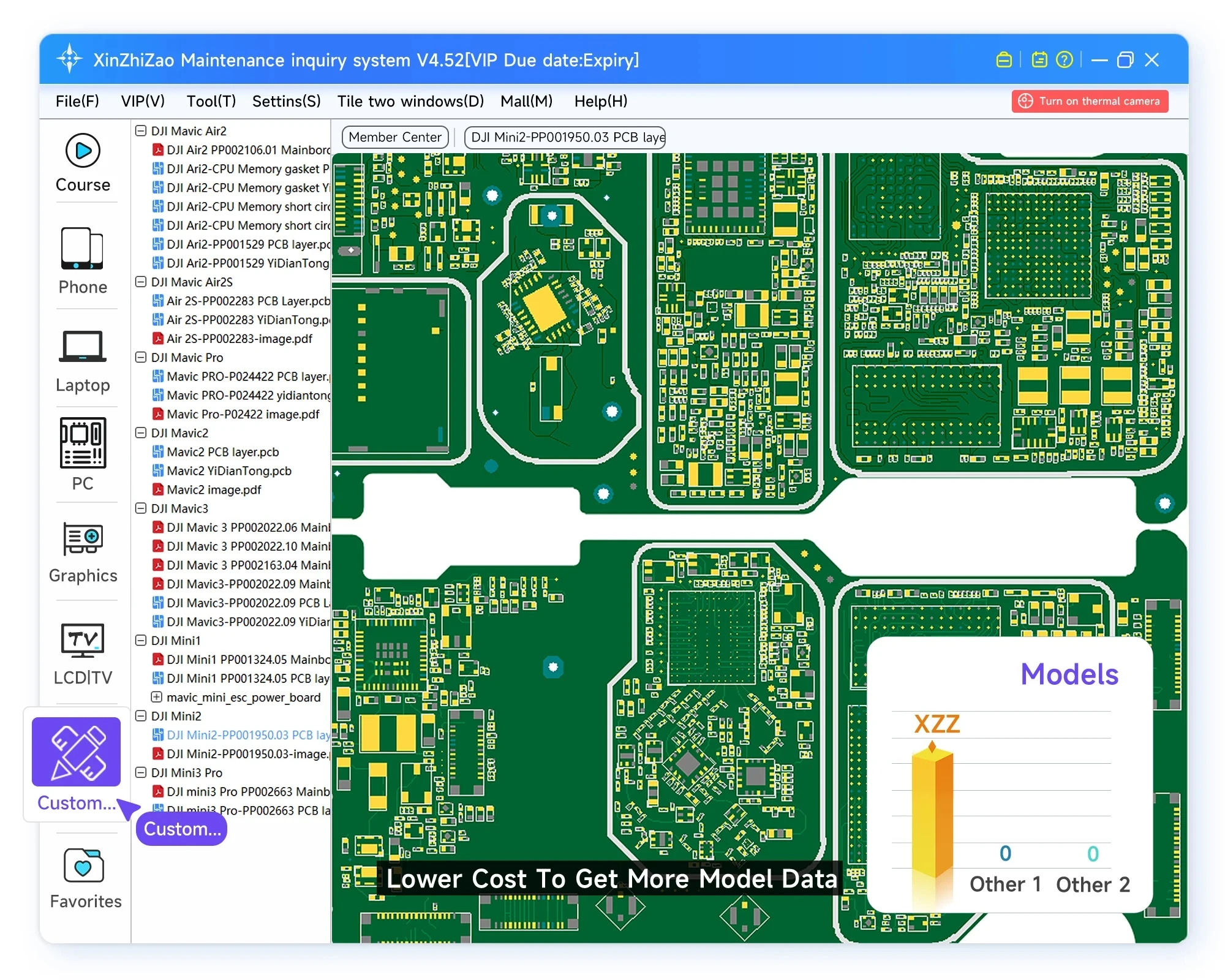The height and width of the screenshot is (980, 1225).
Task: Click the purple Custom category icon
Action: coord(76,752)
